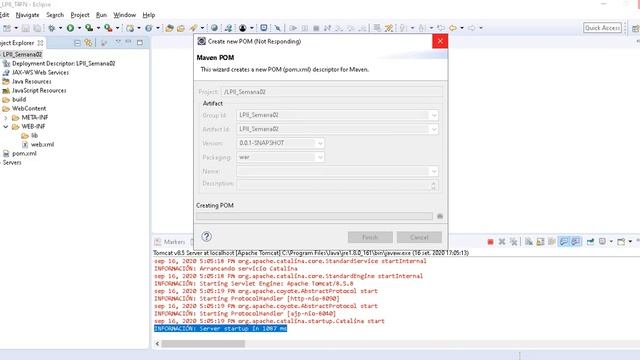This screenshot has height=360, width=640.
Task: Click the Creating POM progress bar
Action: tap(314, 216)
